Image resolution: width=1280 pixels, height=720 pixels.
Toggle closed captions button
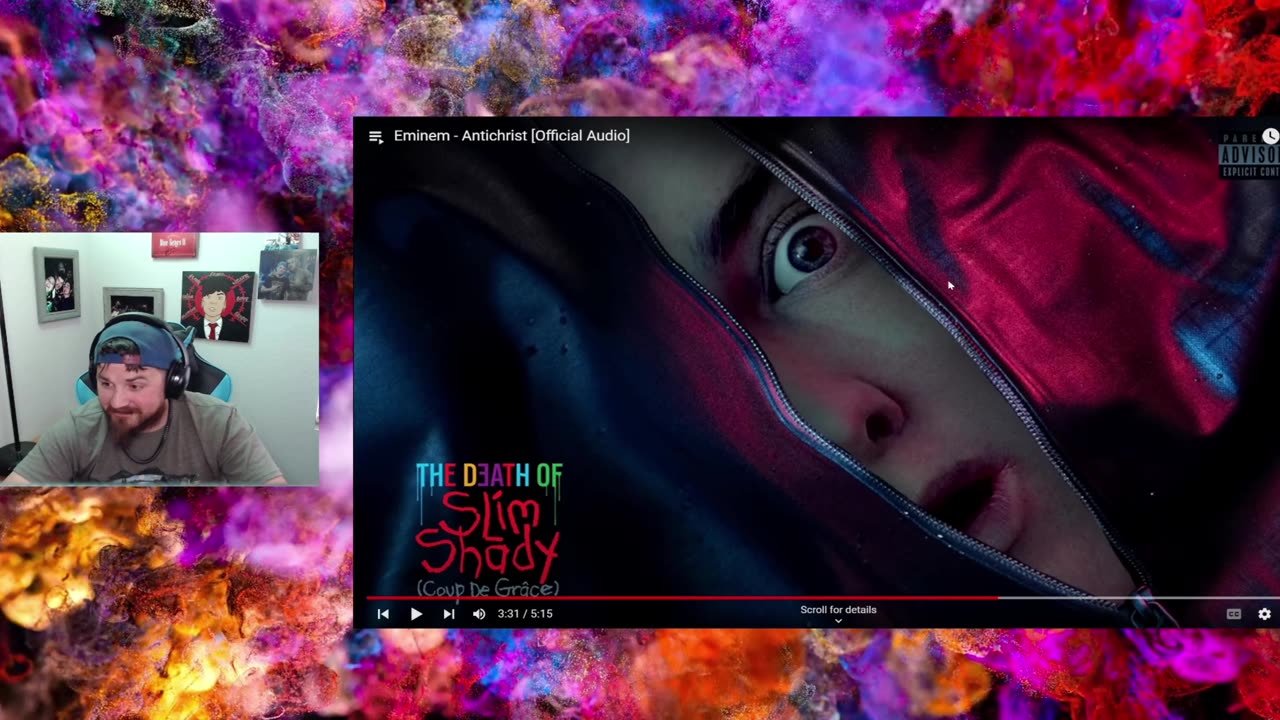(x=1234, y=614)
